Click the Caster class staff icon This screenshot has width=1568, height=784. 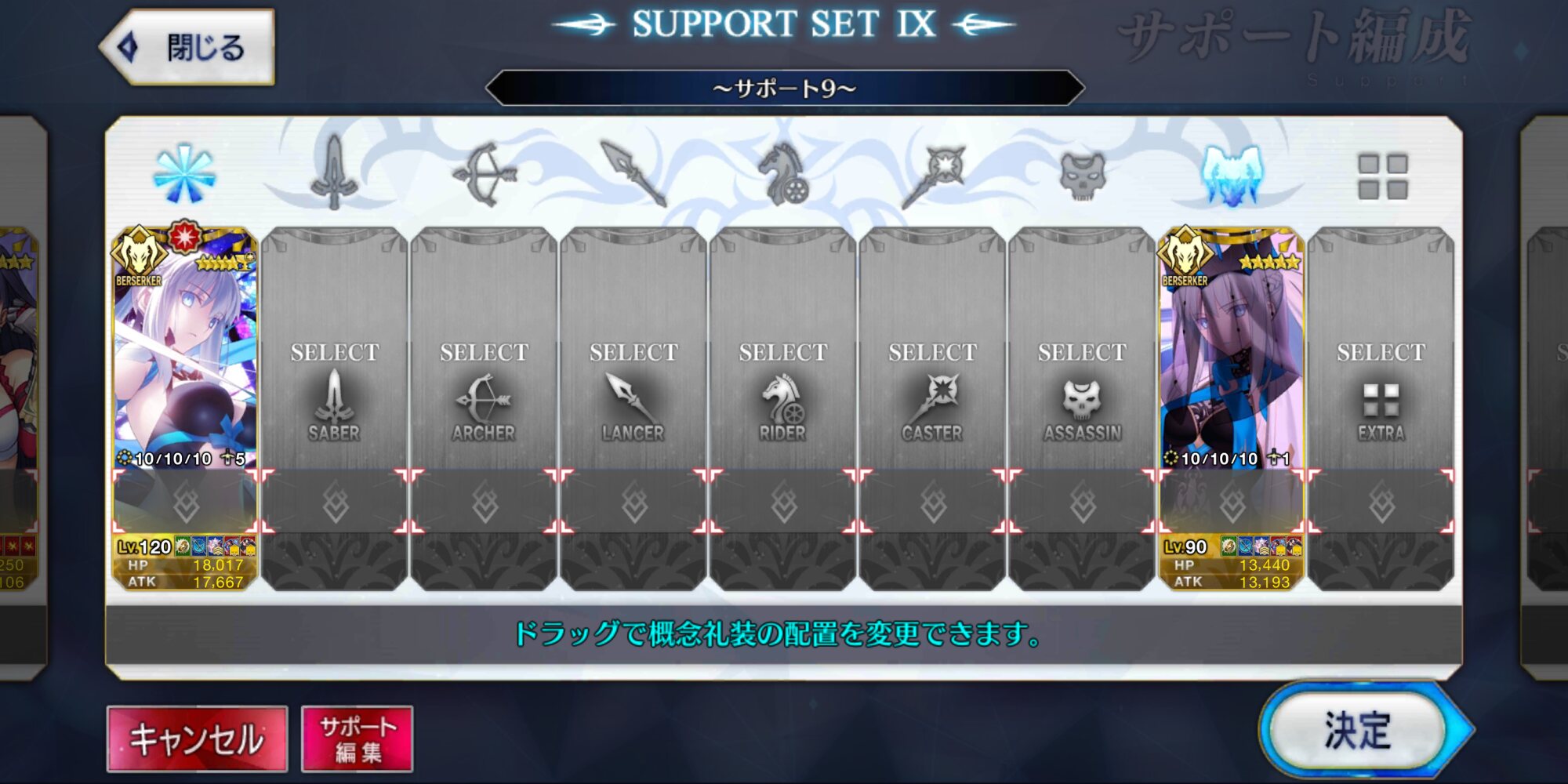click(x=933, y=176)
